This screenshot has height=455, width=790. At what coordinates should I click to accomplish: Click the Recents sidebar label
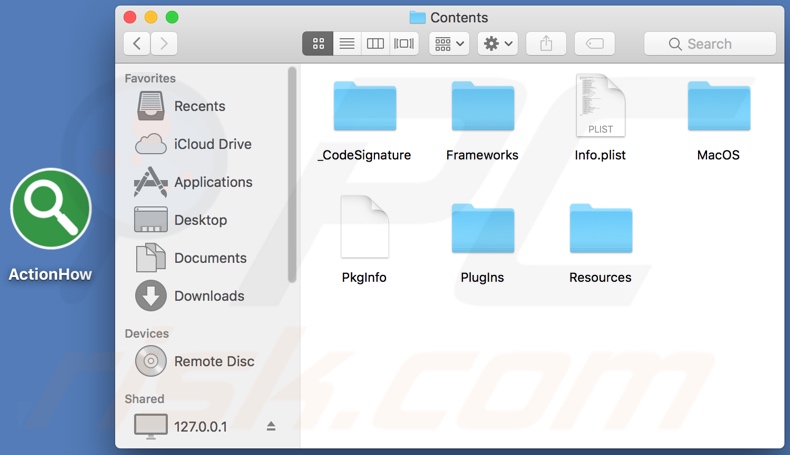200,106
